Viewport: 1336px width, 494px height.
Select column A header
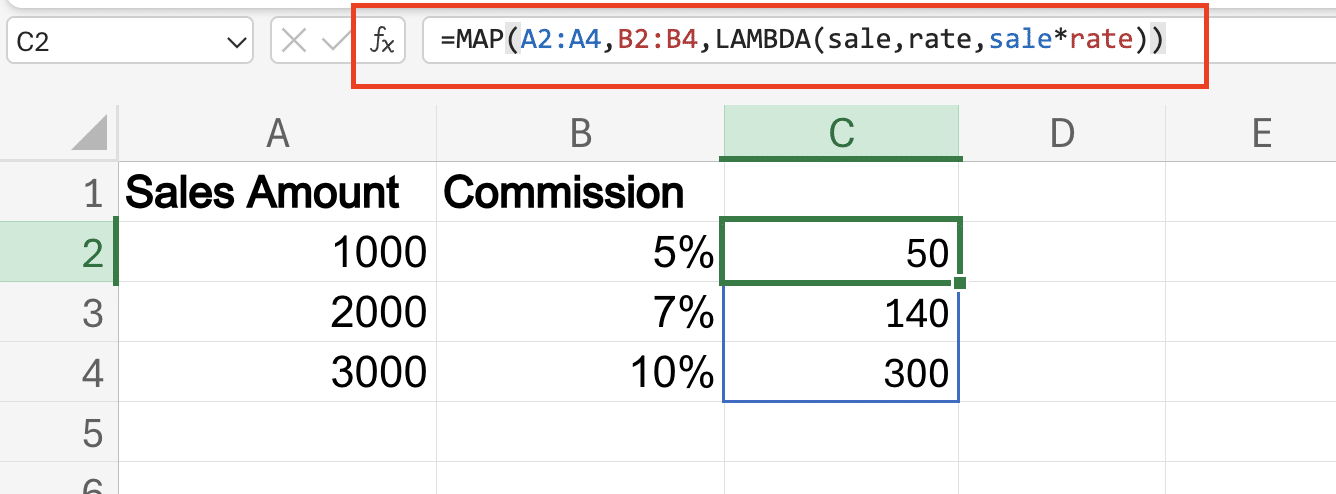(x=277, y=133)
